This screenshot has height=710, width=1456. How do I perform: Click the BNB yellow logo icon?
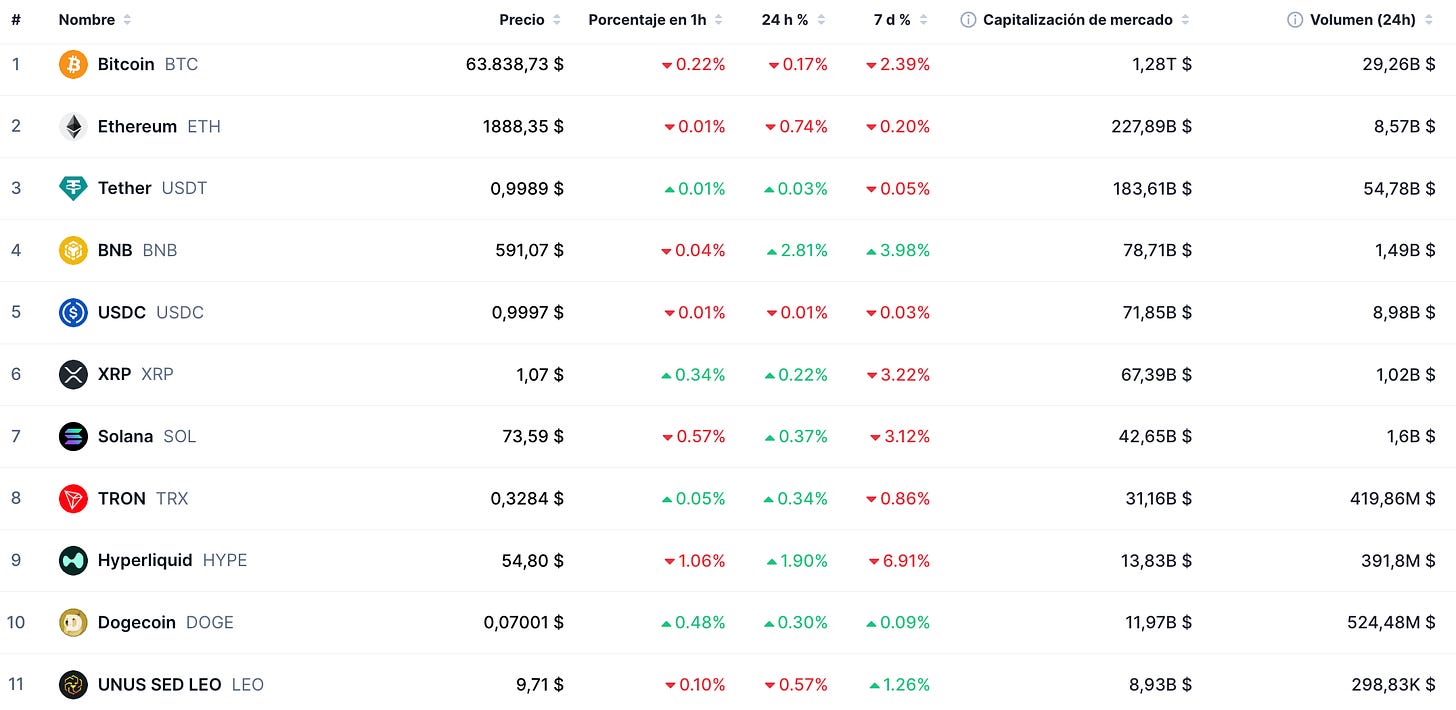pos(73,251)
